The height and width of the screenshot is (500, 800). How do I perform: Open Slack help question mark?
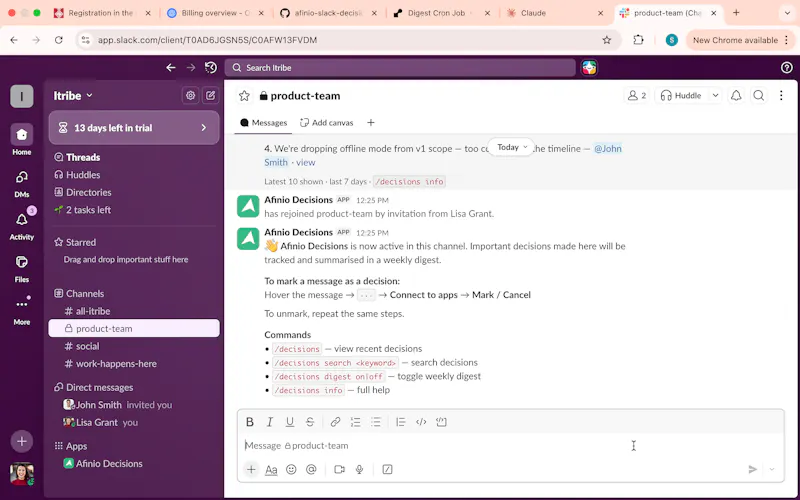pos(787,67)
